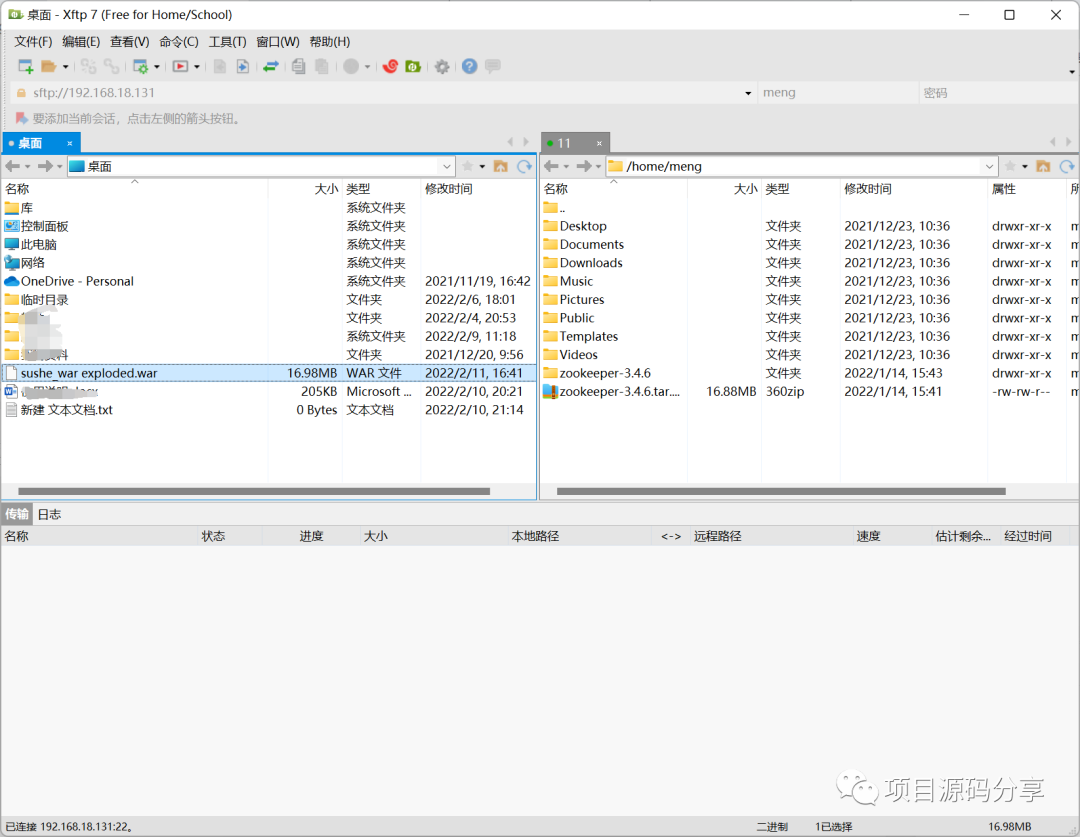
Task: Click the copy documents toolbar icon
Action: (298, 66)
